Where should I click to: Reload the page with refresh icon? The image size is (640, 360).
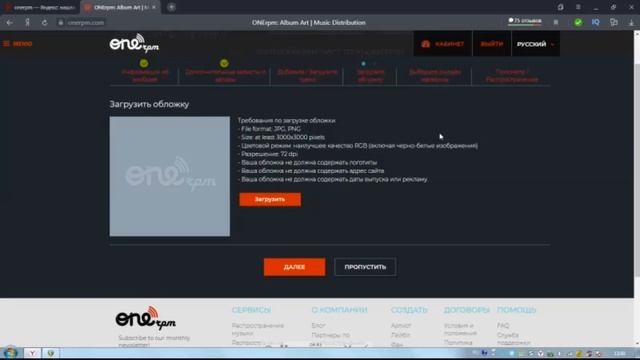click(44, 22)
